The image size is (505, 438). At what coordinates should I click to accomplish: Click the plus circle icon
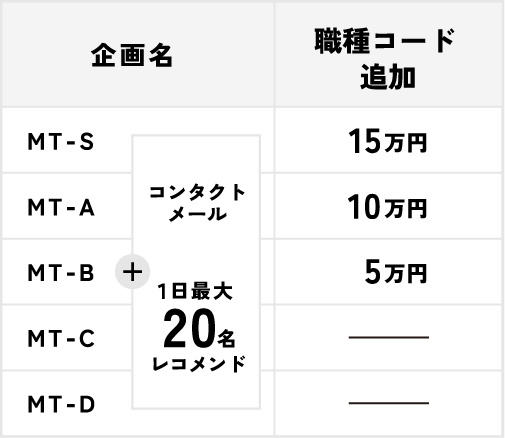click(132, 272)
